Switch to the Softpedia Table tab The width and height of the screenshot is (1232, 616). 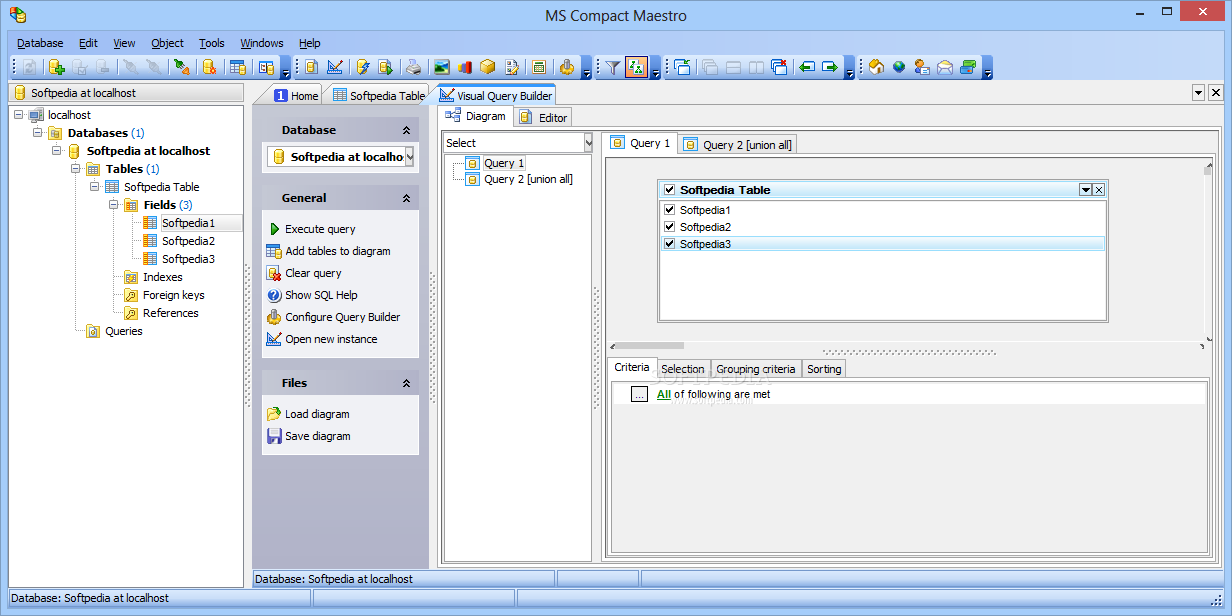(x=378, y=96)
